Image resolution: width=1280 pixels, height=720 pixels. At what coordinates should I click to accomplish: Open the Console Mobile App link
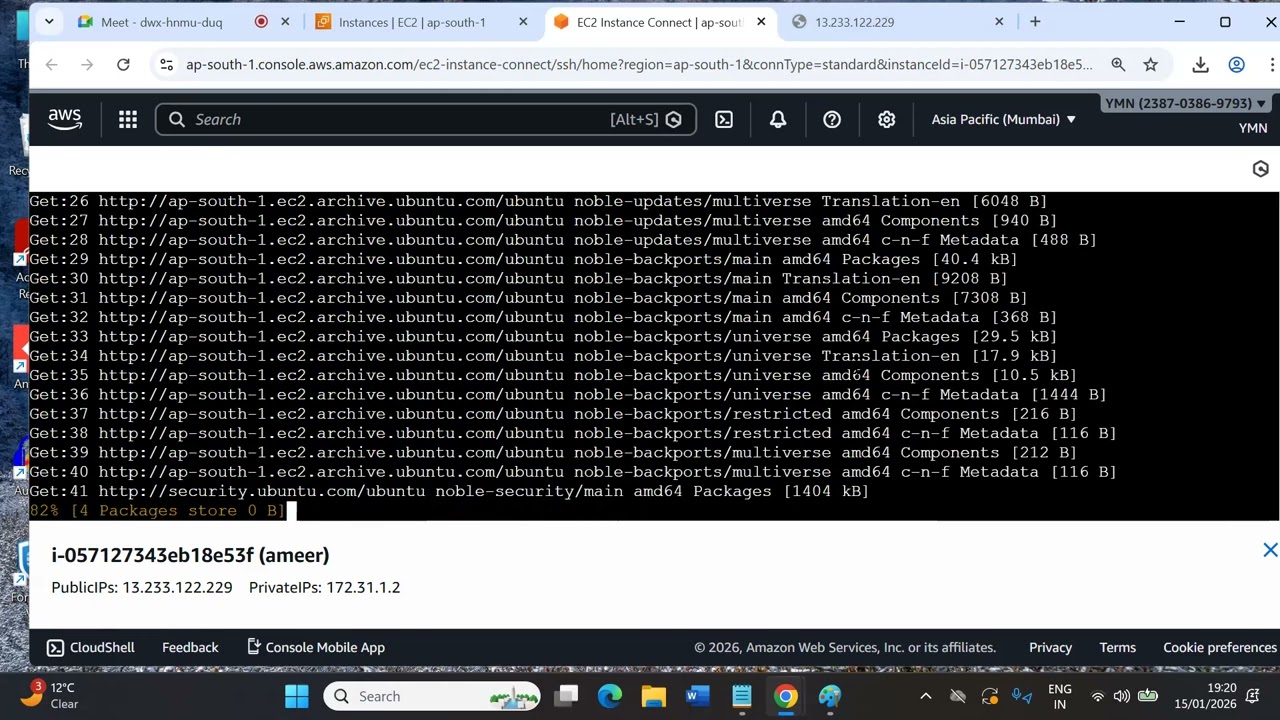point(315,647)
